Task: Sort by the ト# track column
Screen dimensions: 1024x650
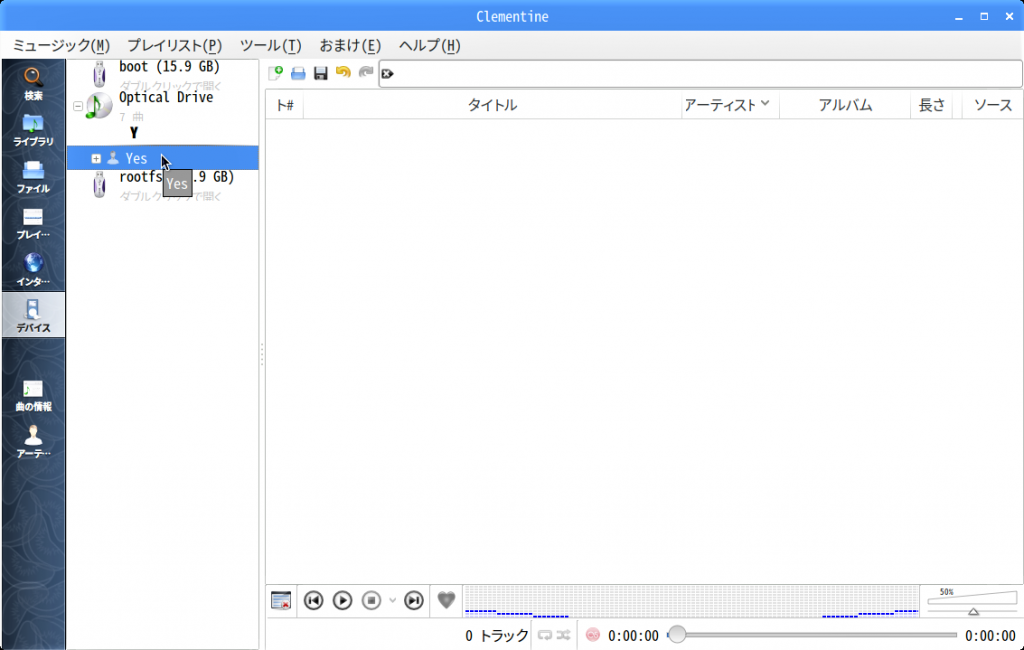Action: click(285, 105)
